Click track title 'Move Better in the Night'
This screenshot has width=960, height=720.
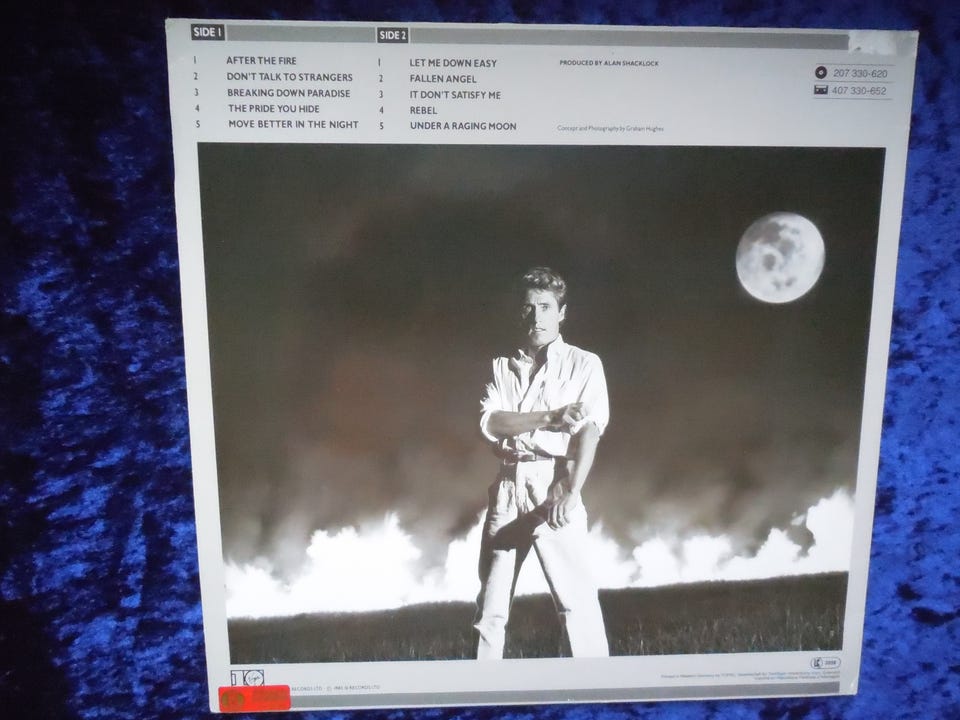point(293,124)
